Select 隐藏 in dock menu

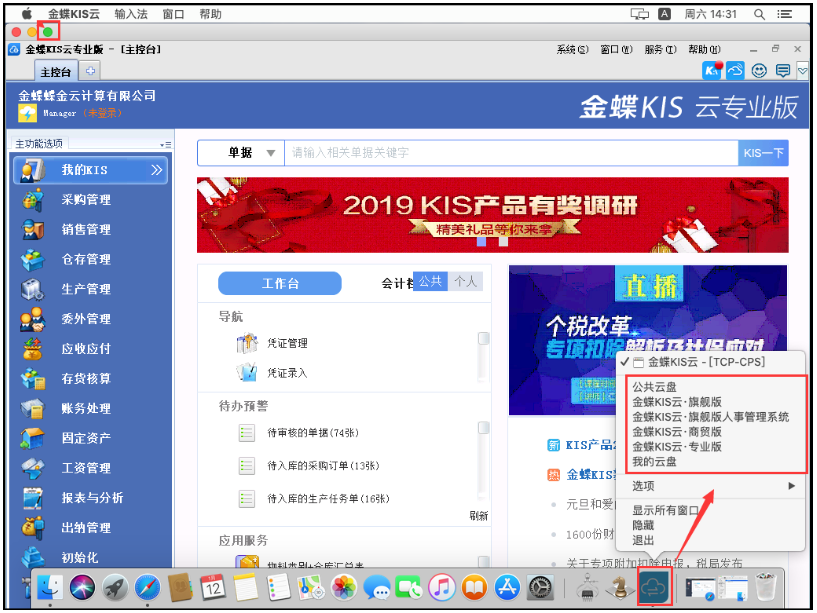pyautogui.click(x=643, y=525)
